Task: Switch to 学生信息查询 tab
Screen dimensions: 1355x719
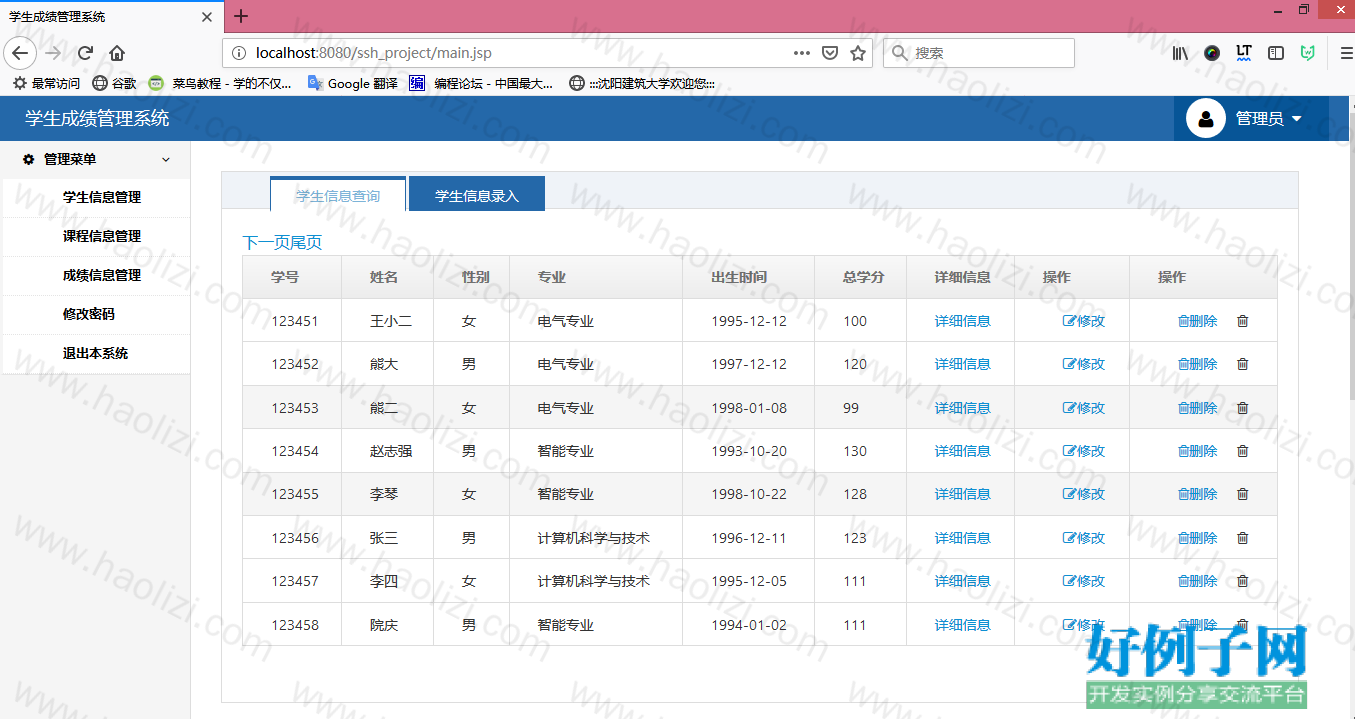Action: click(x=338, y=195)
